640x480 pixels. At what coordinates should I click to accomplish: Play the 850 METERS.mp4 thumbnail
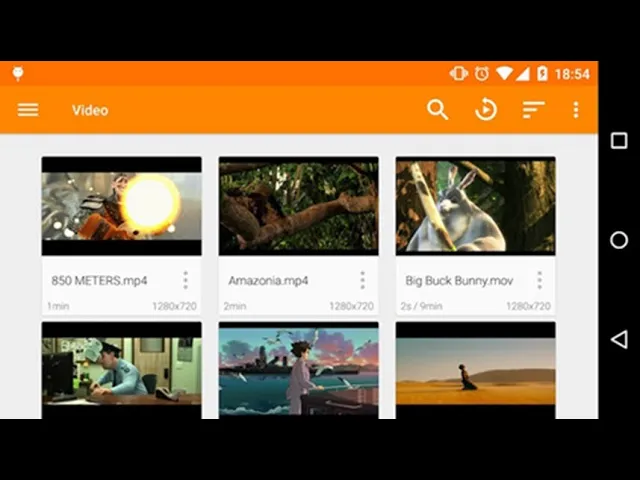pyautogui.click(x=122, y=206)
